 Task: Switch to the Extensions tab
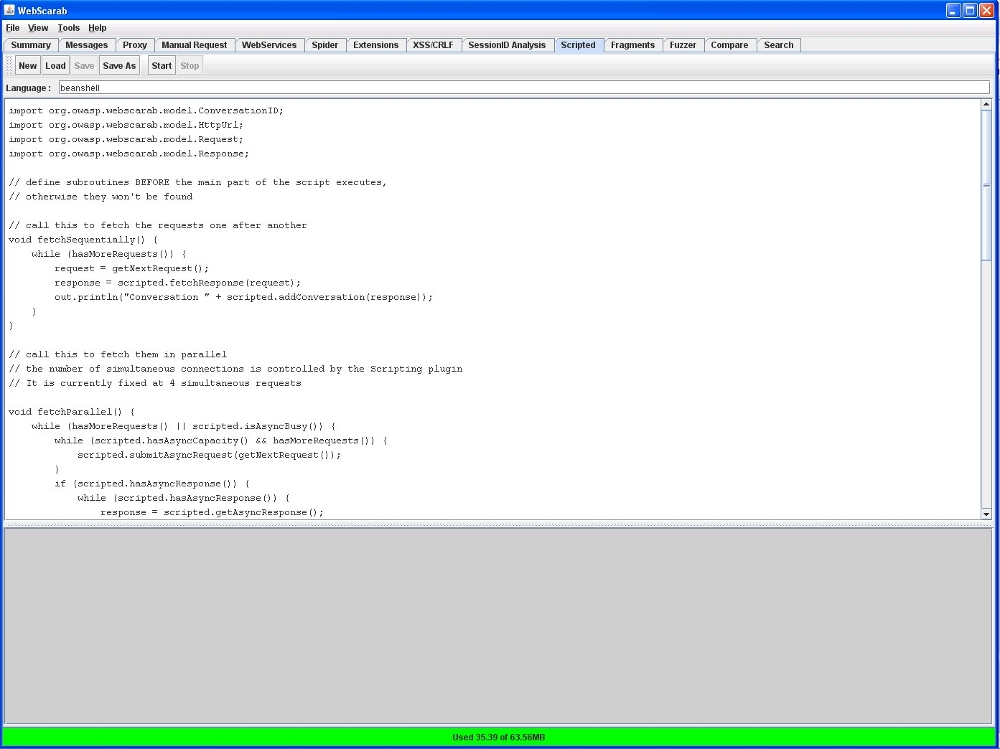pyautogui.click(x=376, y=45)
